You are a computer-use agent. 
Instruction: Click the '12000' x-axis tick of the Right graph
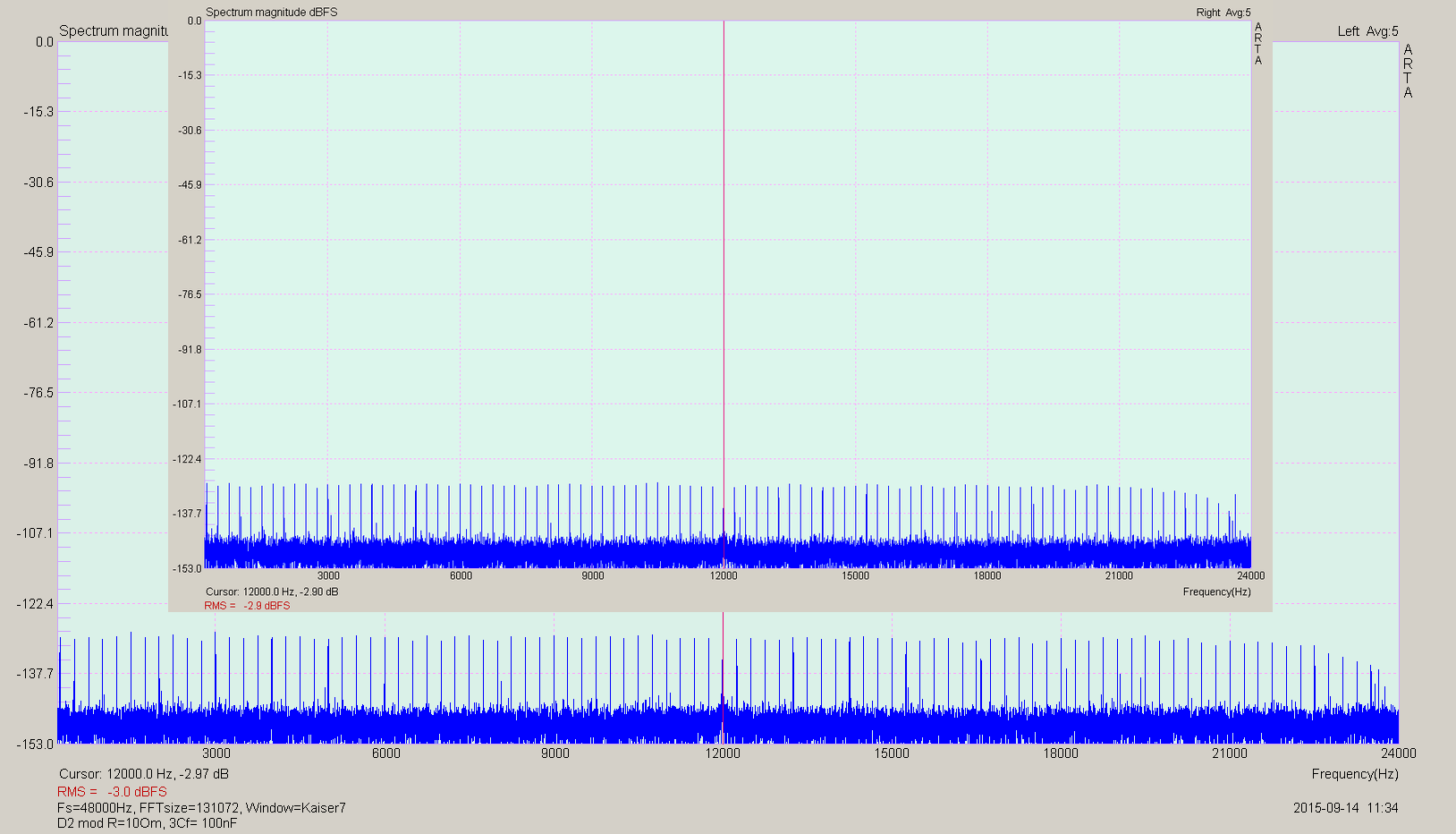pyautogui.click(x=724, y=575)
